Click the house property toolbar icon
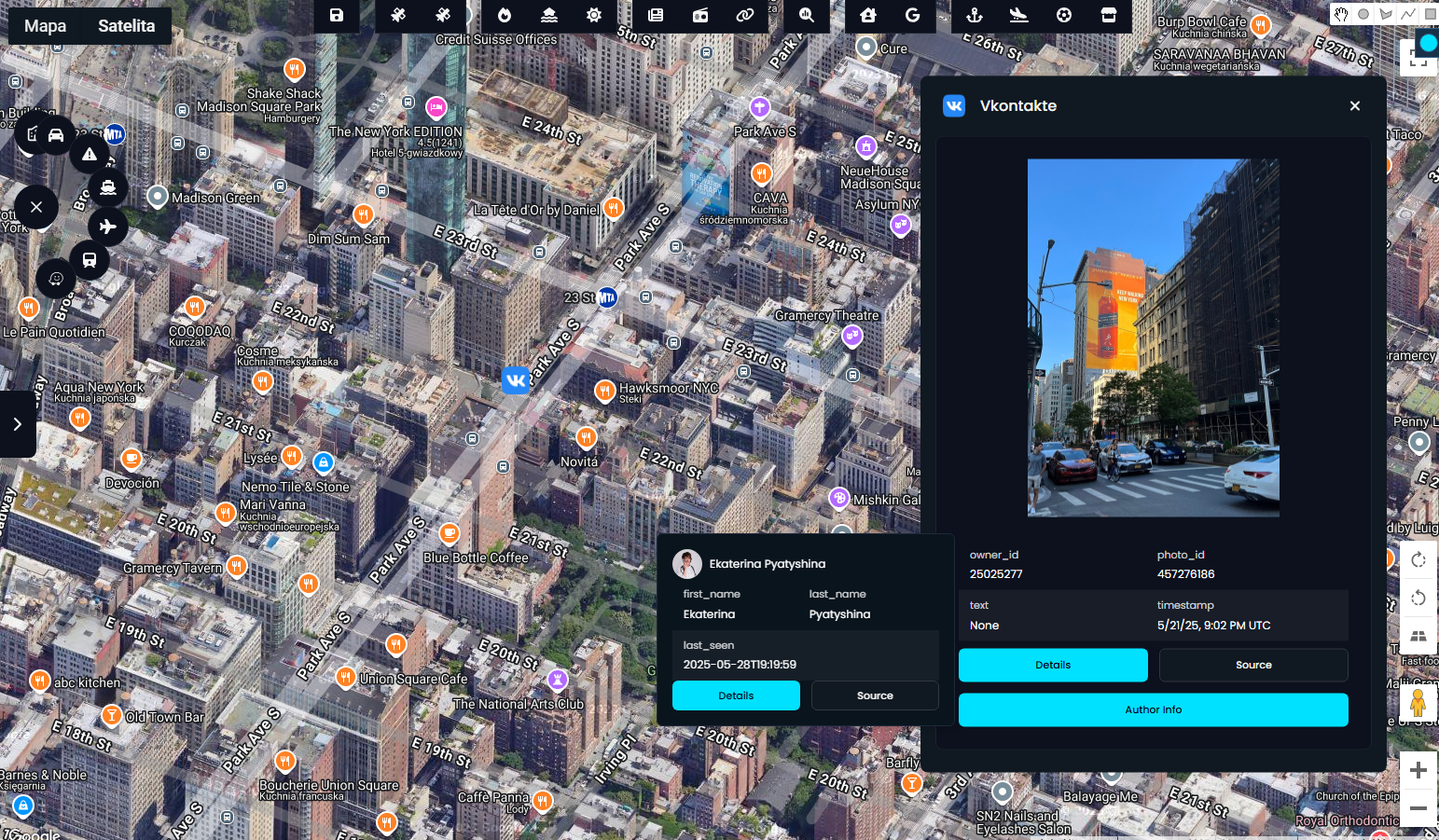The width and height of the screenshot is (1439, 840). coord(868,15)
